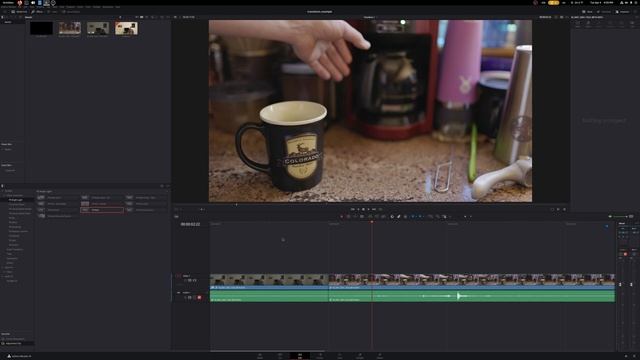Select the second audio clip with waveform
This screenshot has height=360, width=640.
coord(472,296)
